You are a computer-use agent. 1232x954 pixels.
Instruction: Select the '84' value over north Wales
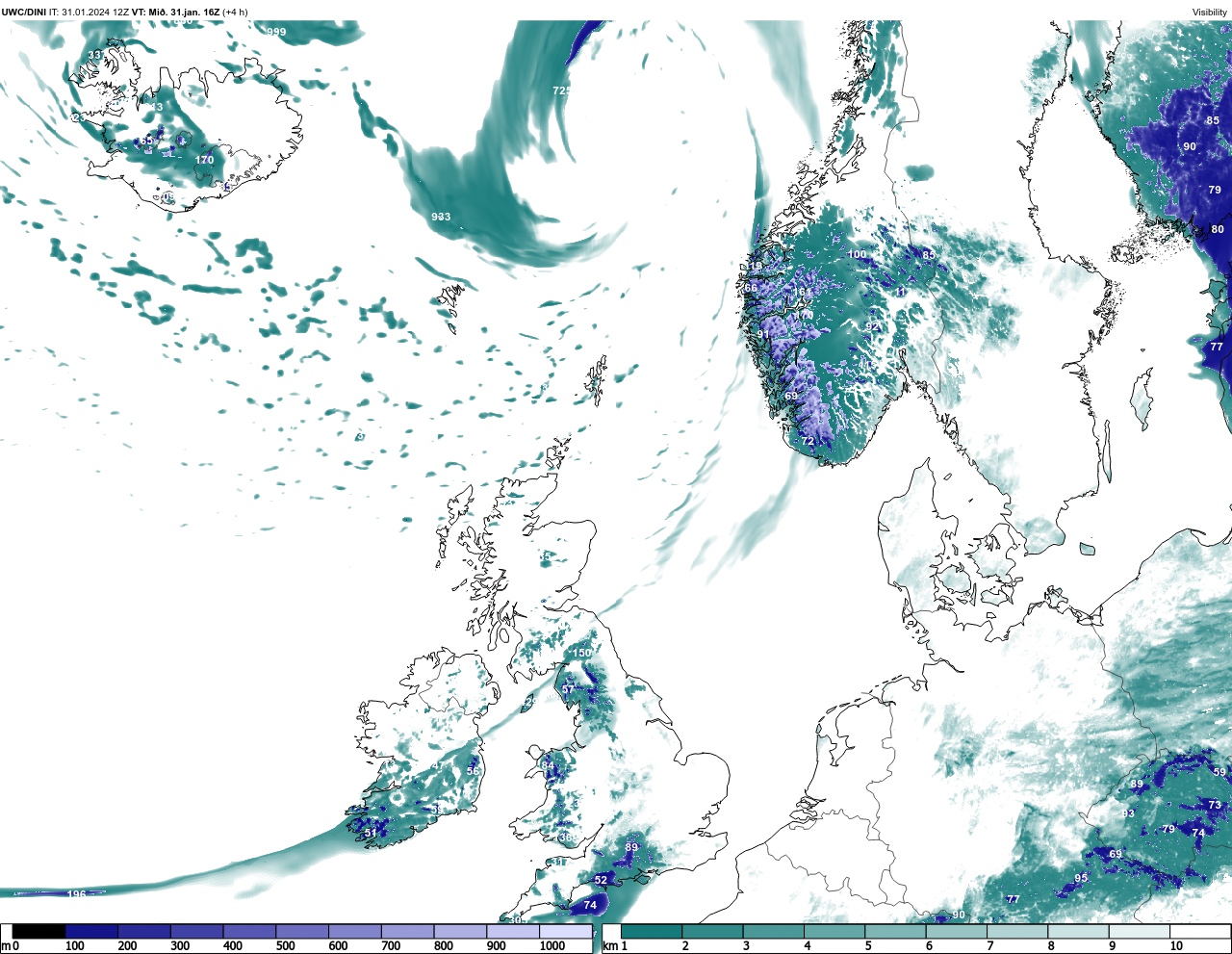548,766
